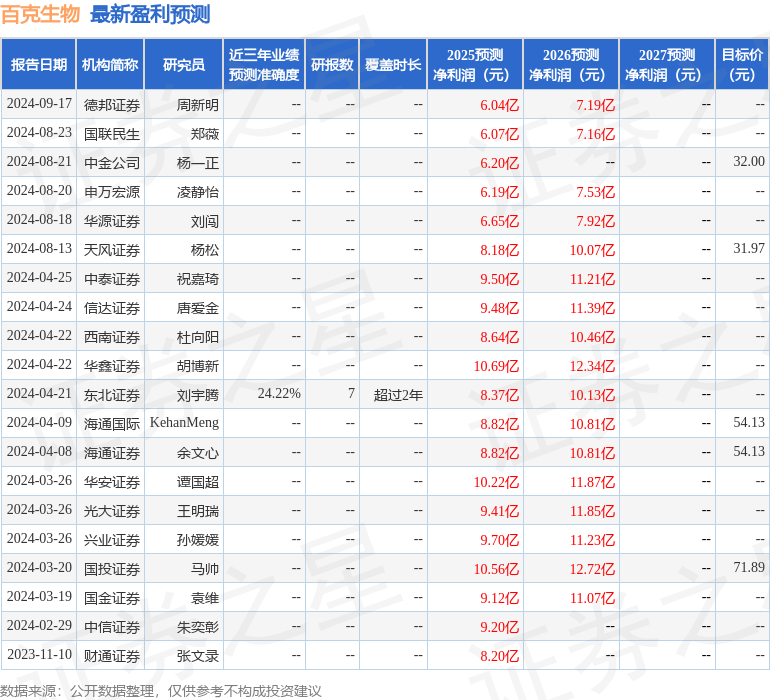Click the 2023-11-10 report date cell
The width and height of the screenshot is (770, 700).
(39, 656)
